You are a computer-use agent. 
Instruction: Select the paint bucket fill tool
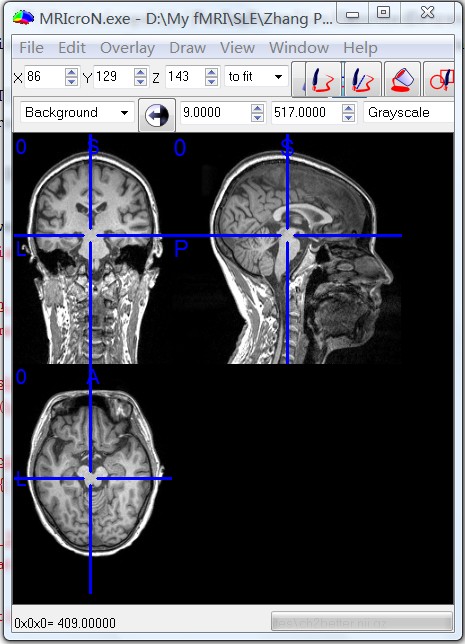[x=403, y=79]
